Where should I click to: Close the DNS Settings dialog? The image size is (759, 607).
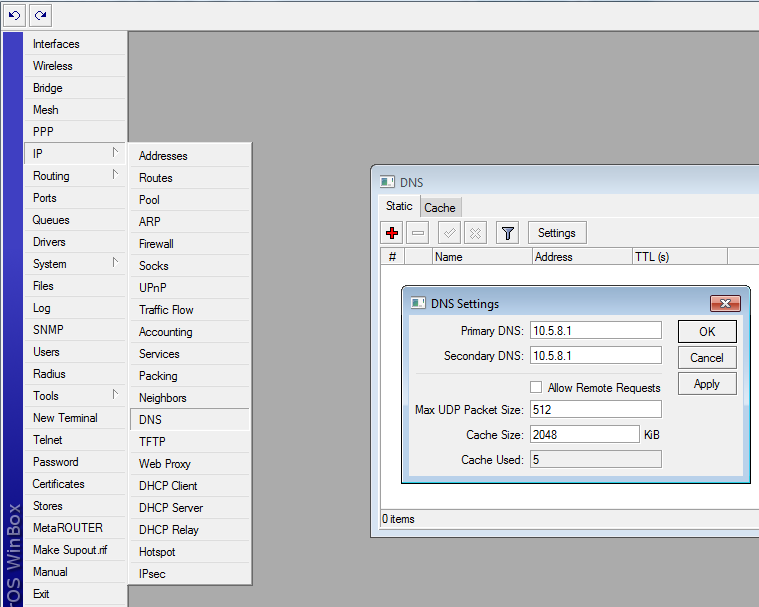pos(725,304)
